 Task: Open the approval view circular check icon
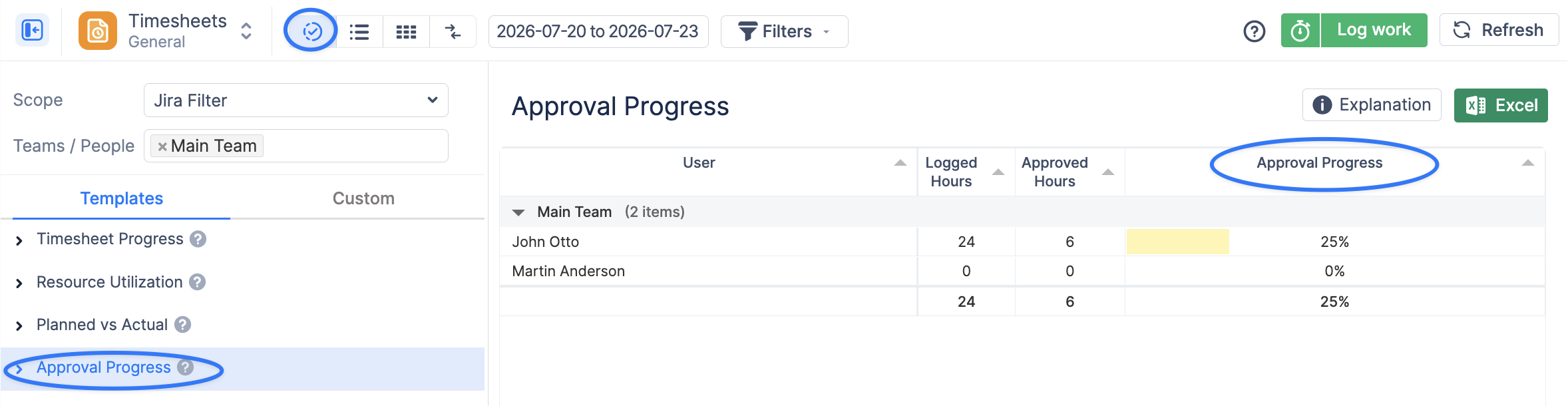click(312, 31)
